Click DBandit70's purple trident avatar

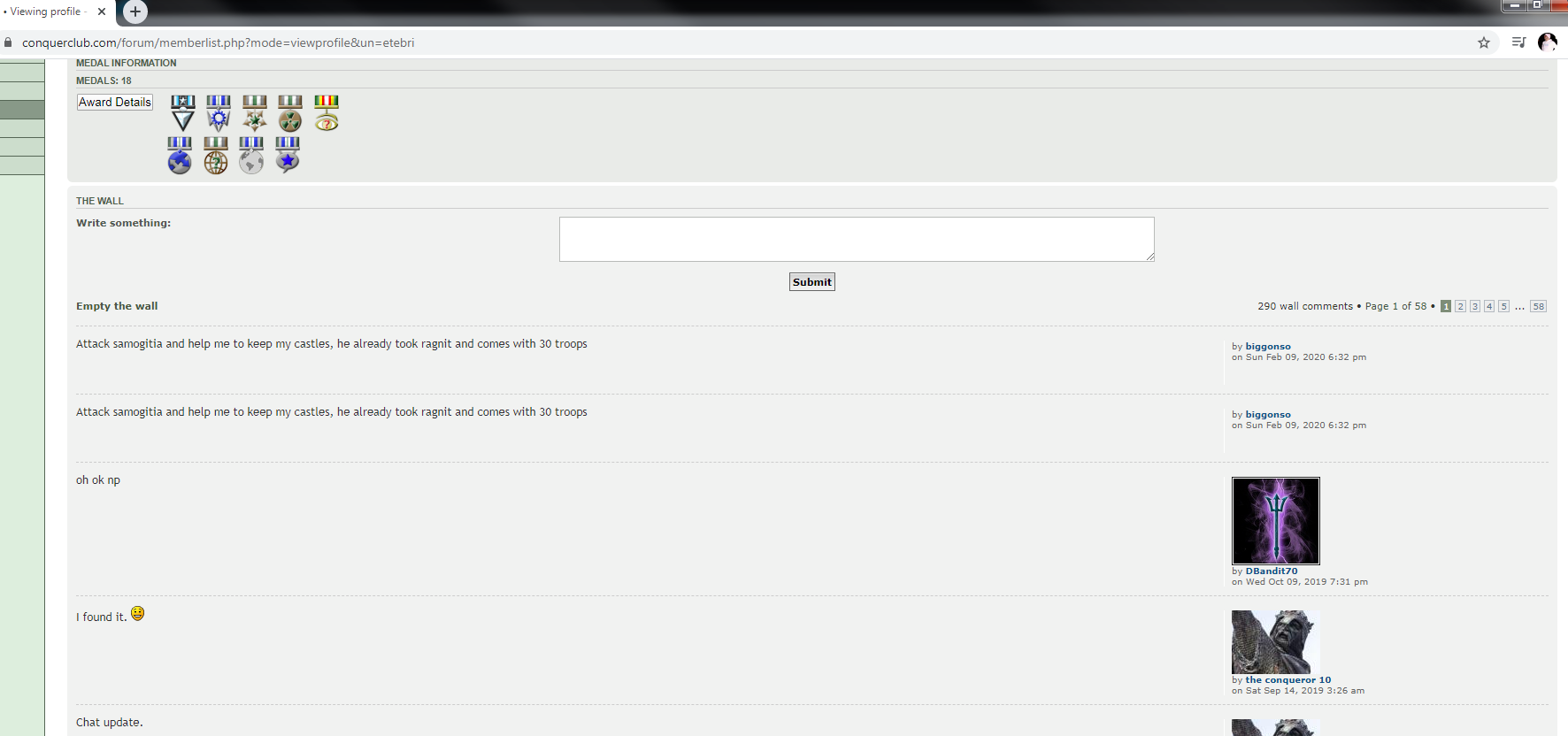(x=1276, y=521)
